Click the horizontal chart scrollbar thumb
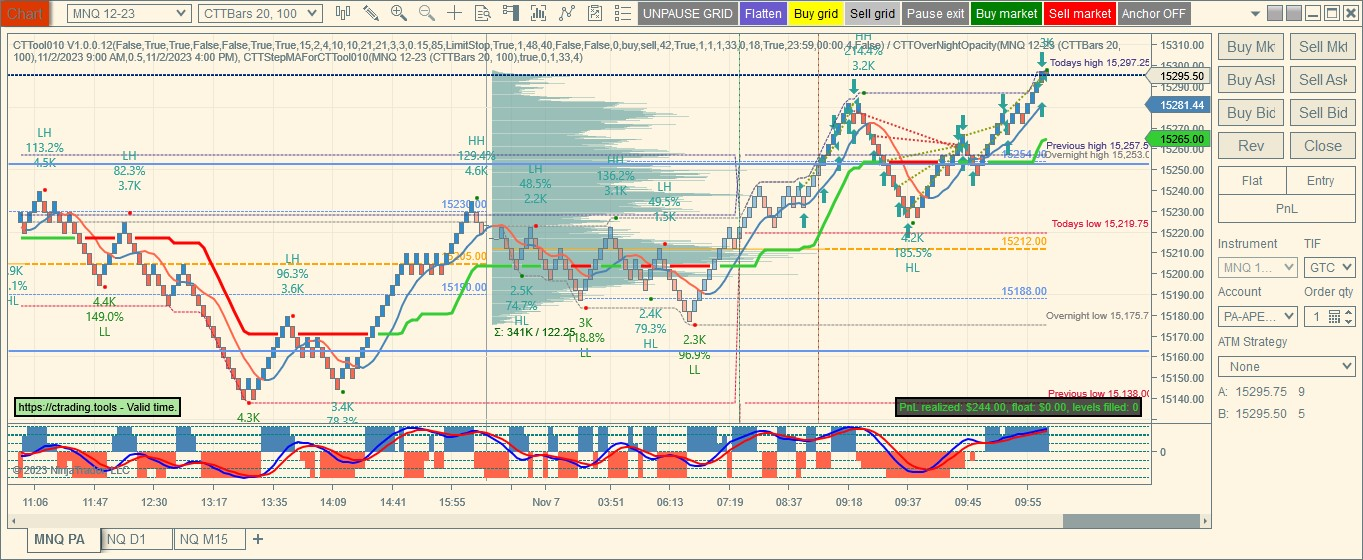Image resolution: width=1363 pixels, height=560 pixels. point(1131,521)
